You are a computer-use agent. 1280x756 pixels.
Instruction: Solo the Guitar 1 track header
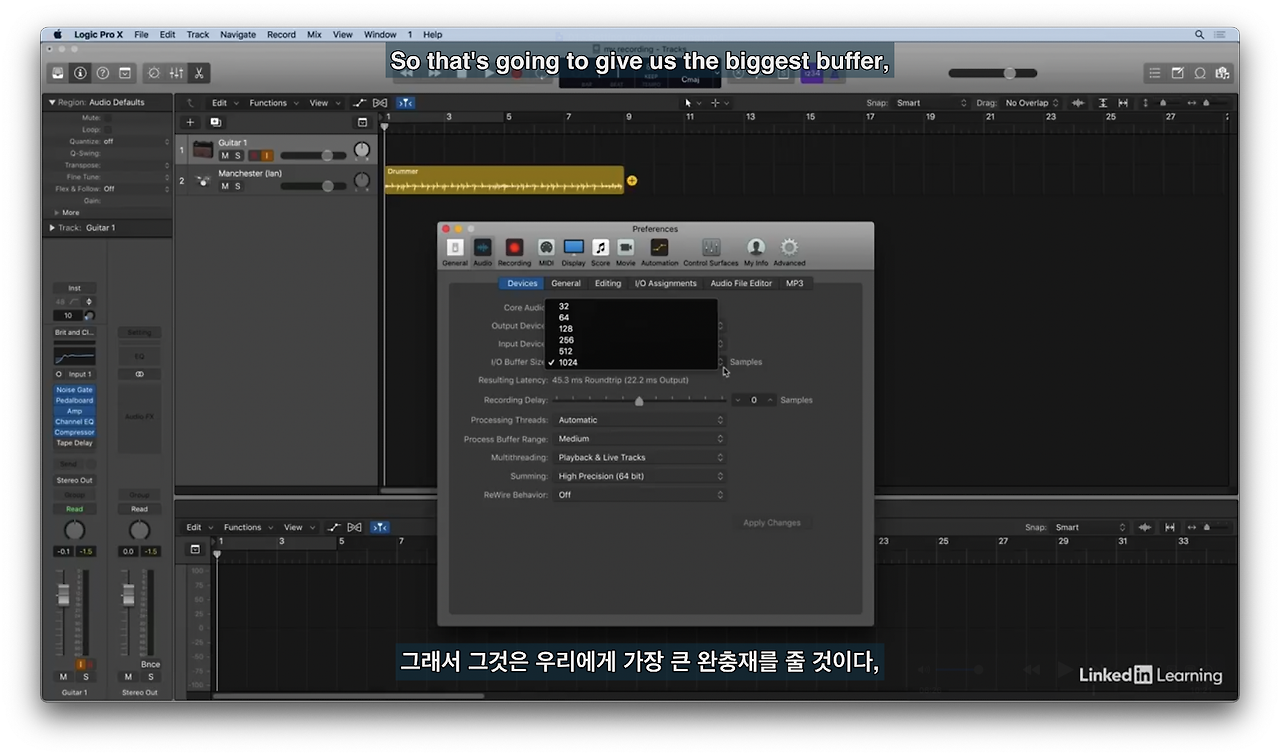pos(237,156)
